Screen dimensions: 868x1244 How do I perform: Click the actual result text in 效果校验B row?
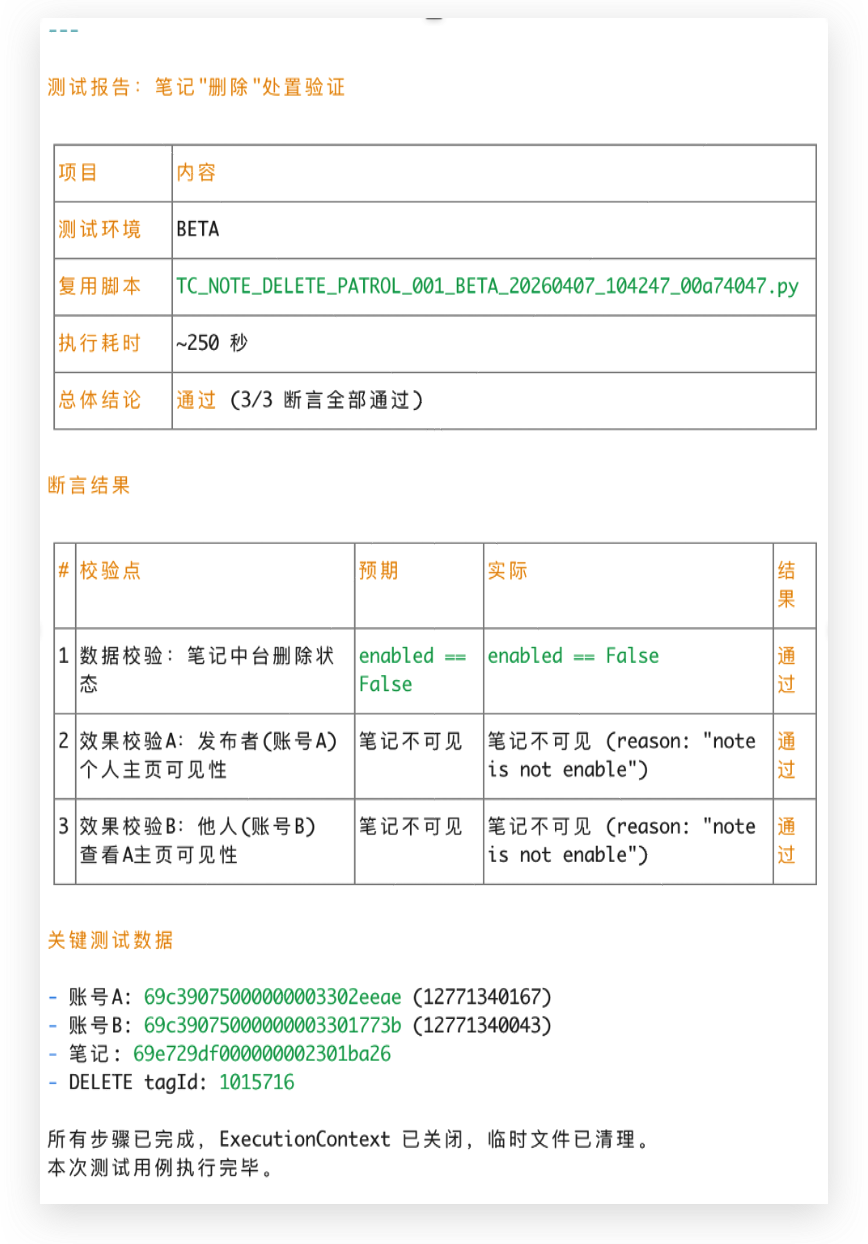pos(622,841)
